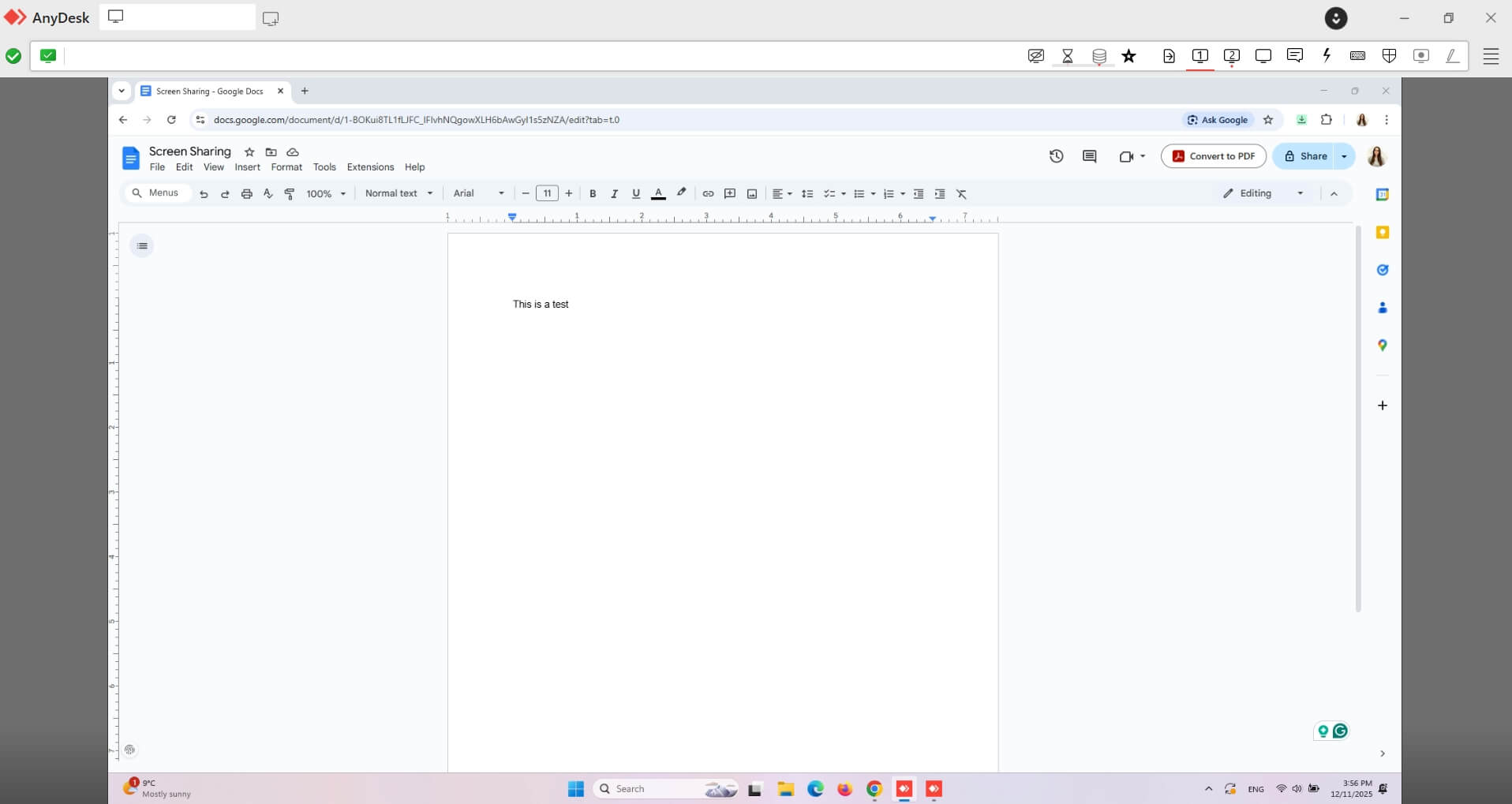Toggle italic formatting

(x=615, y=193)
